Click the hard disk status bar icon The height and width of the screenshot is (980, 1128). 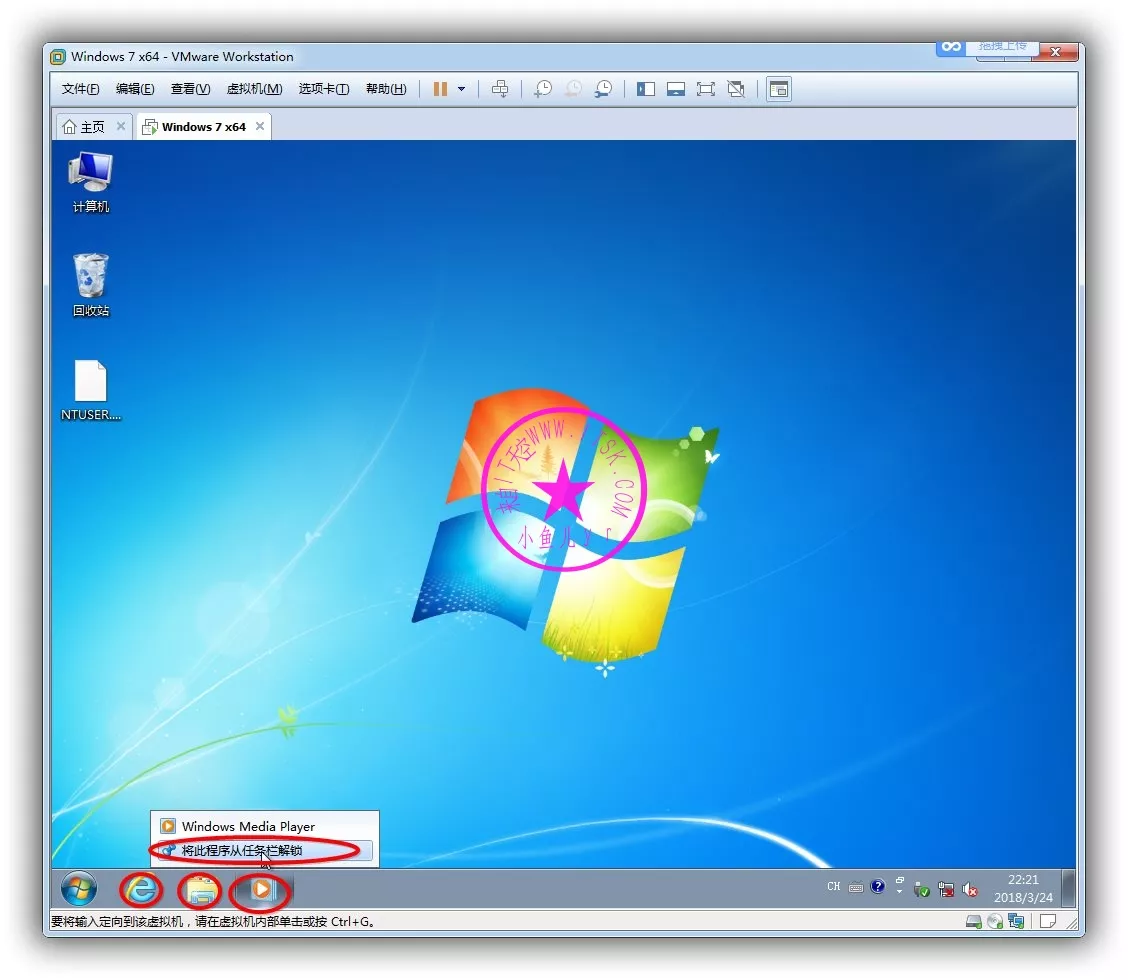[973, 921]
